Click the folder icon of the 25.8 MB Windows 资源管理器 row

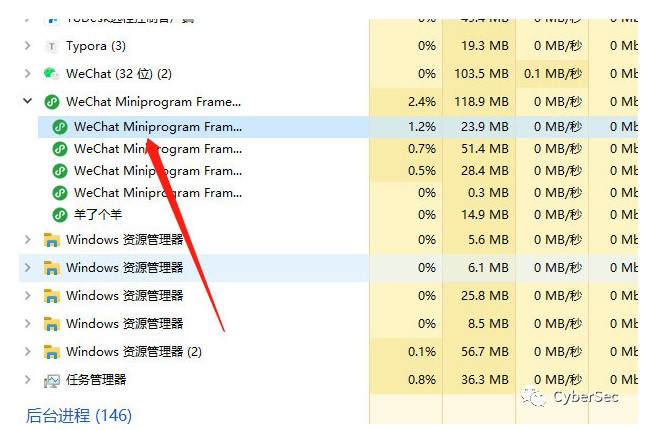point(51,296)
